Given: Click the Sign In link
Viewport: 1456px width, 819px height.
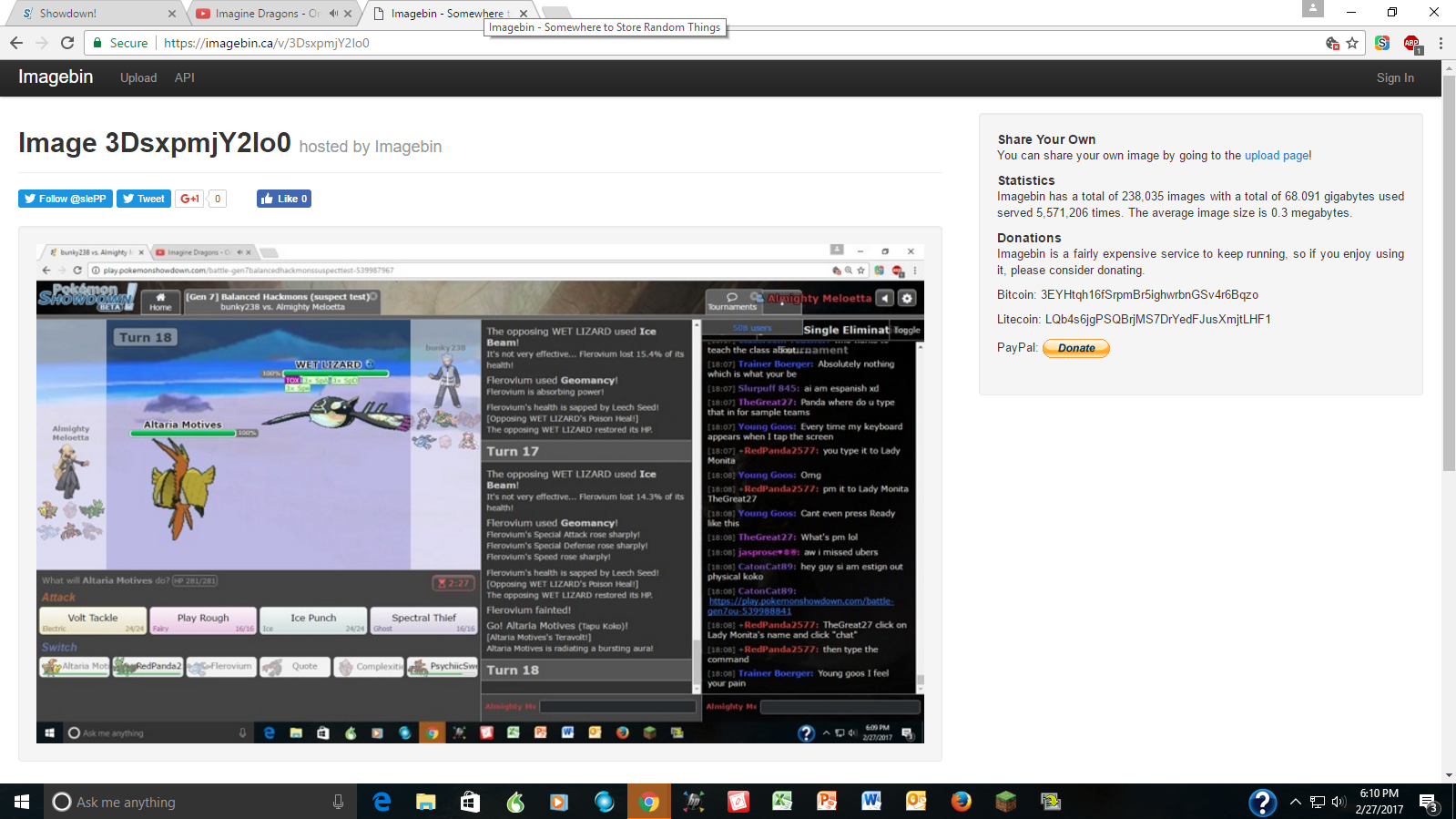Looking at the screenshot, I should (1395, 78).
